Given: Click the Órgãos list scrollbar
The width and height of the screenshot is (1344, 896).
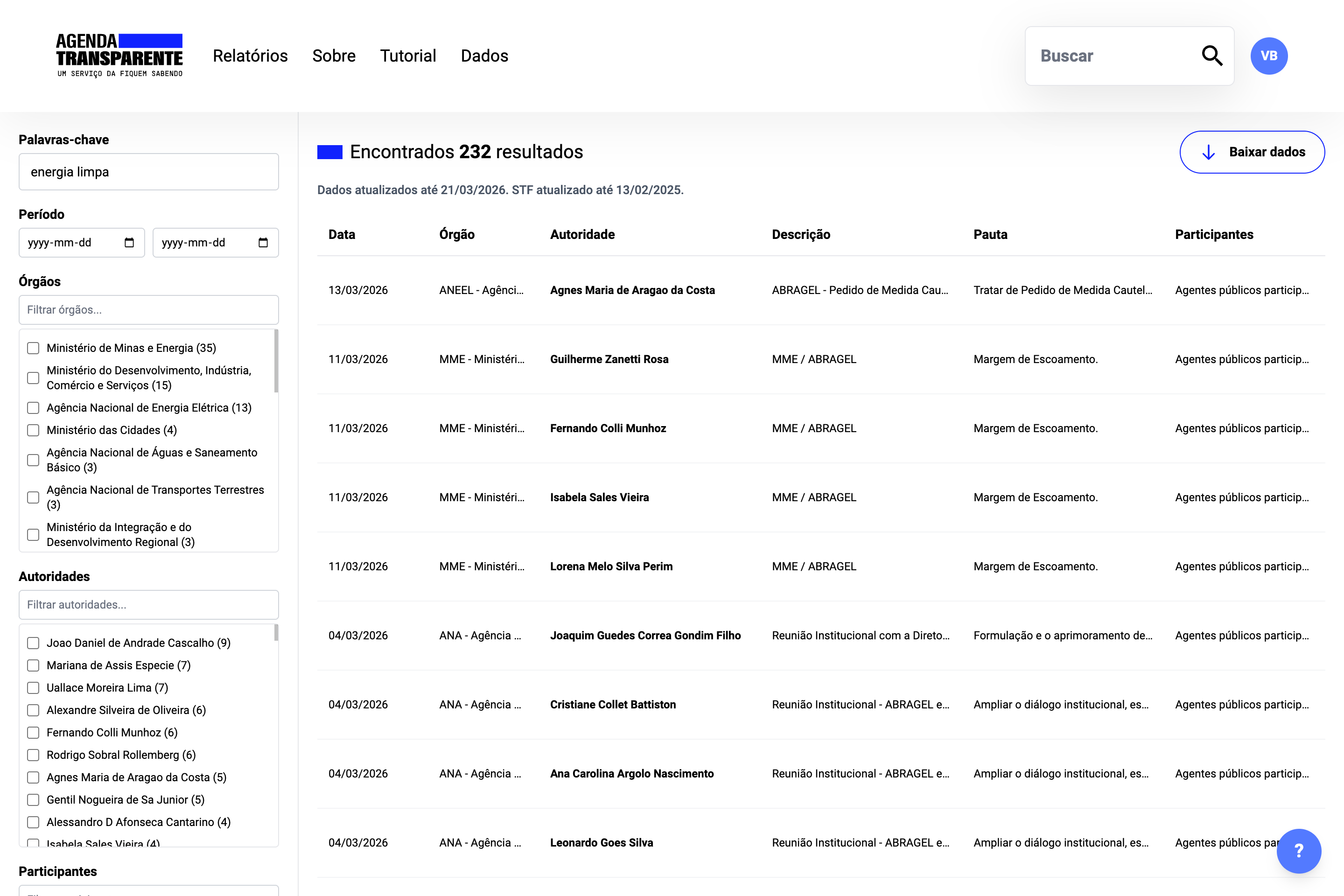Looking at the screenshot, I should [x=276, y=361].
